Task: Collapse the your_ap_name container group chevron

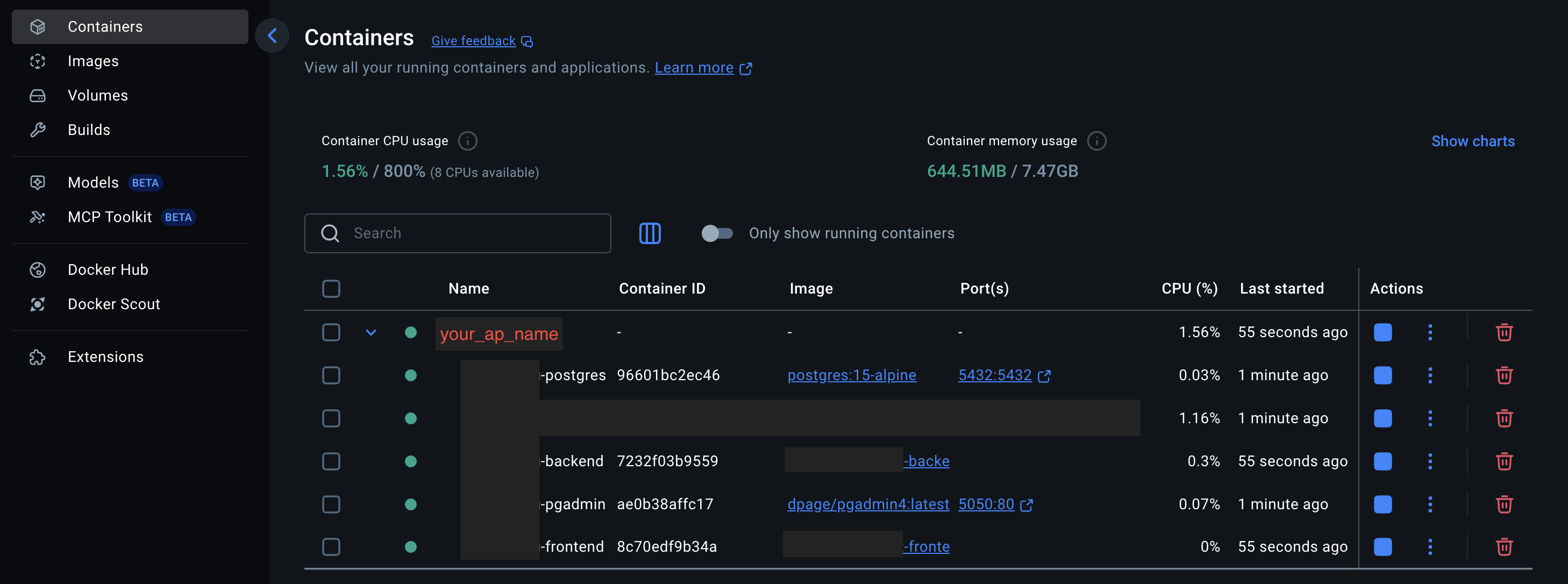Action: pos(370,332)
